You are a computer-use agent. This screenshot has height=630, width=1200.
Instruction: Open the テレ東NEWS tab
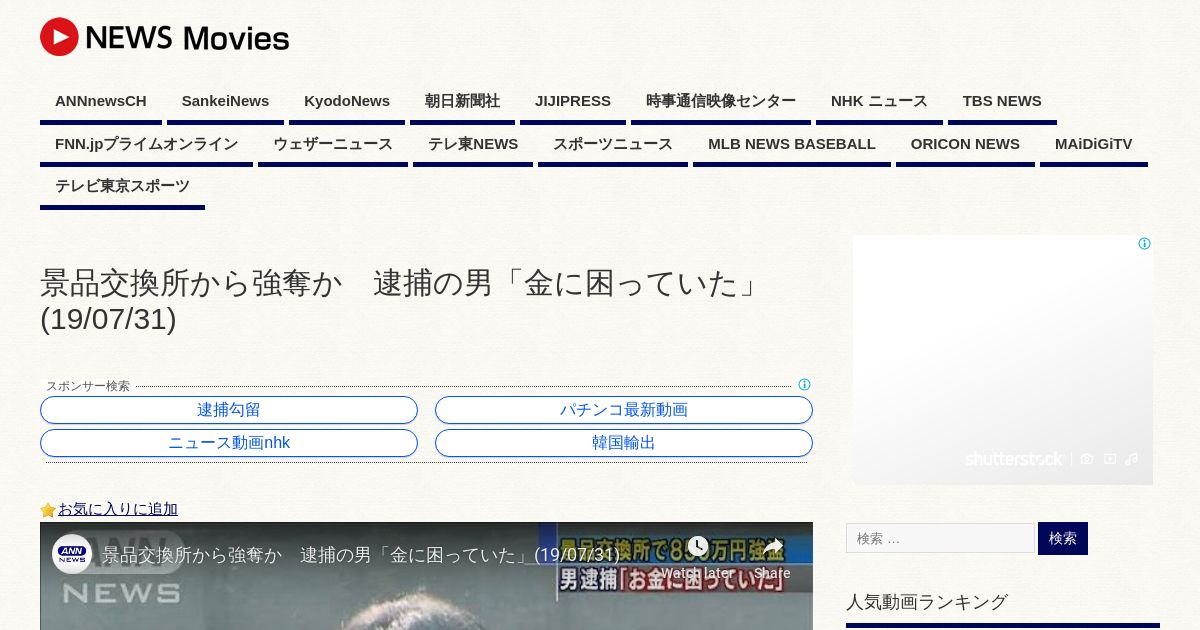coord(473,144)
